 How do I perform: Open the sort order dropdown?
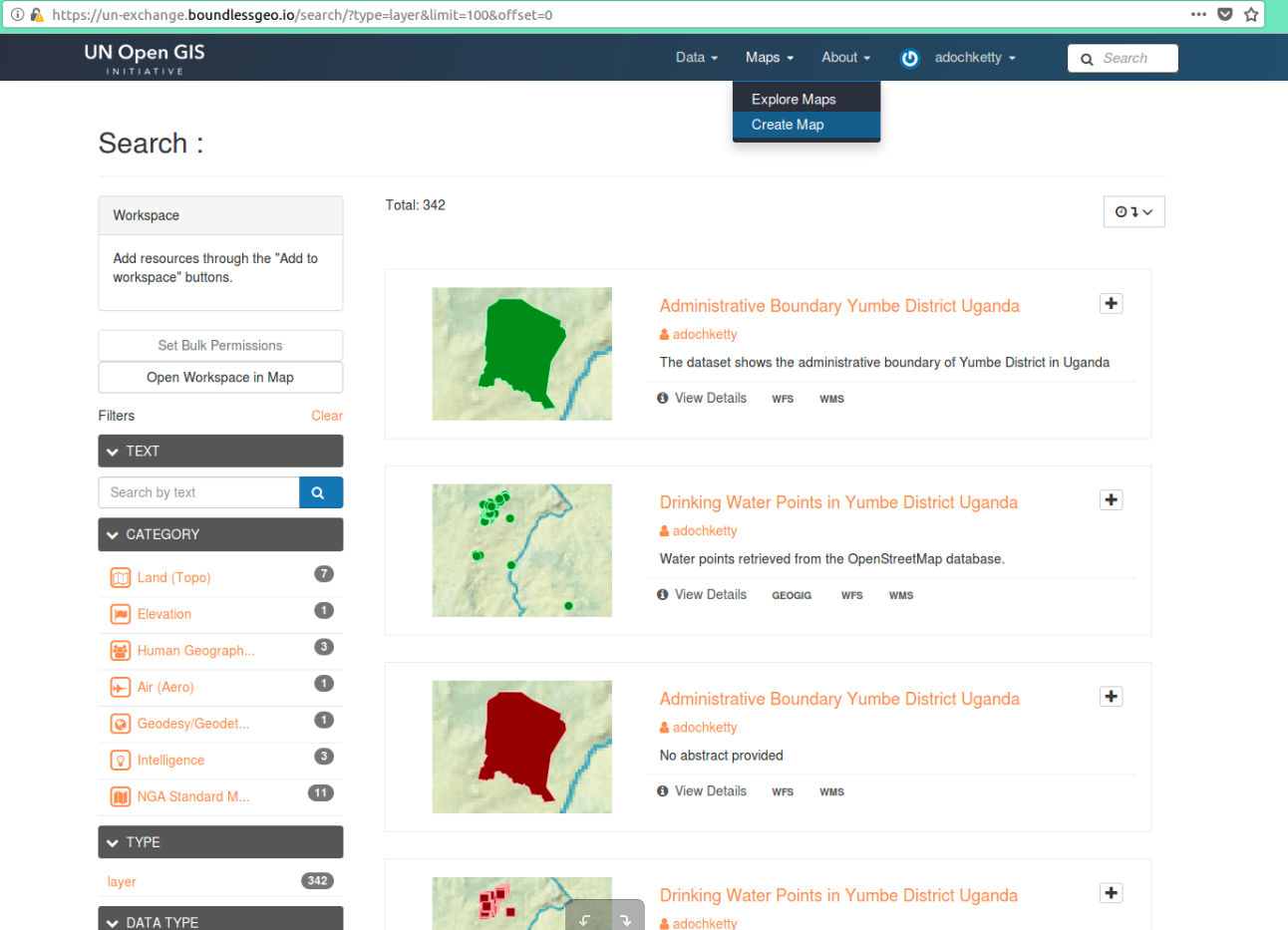tap(1133, 211)
